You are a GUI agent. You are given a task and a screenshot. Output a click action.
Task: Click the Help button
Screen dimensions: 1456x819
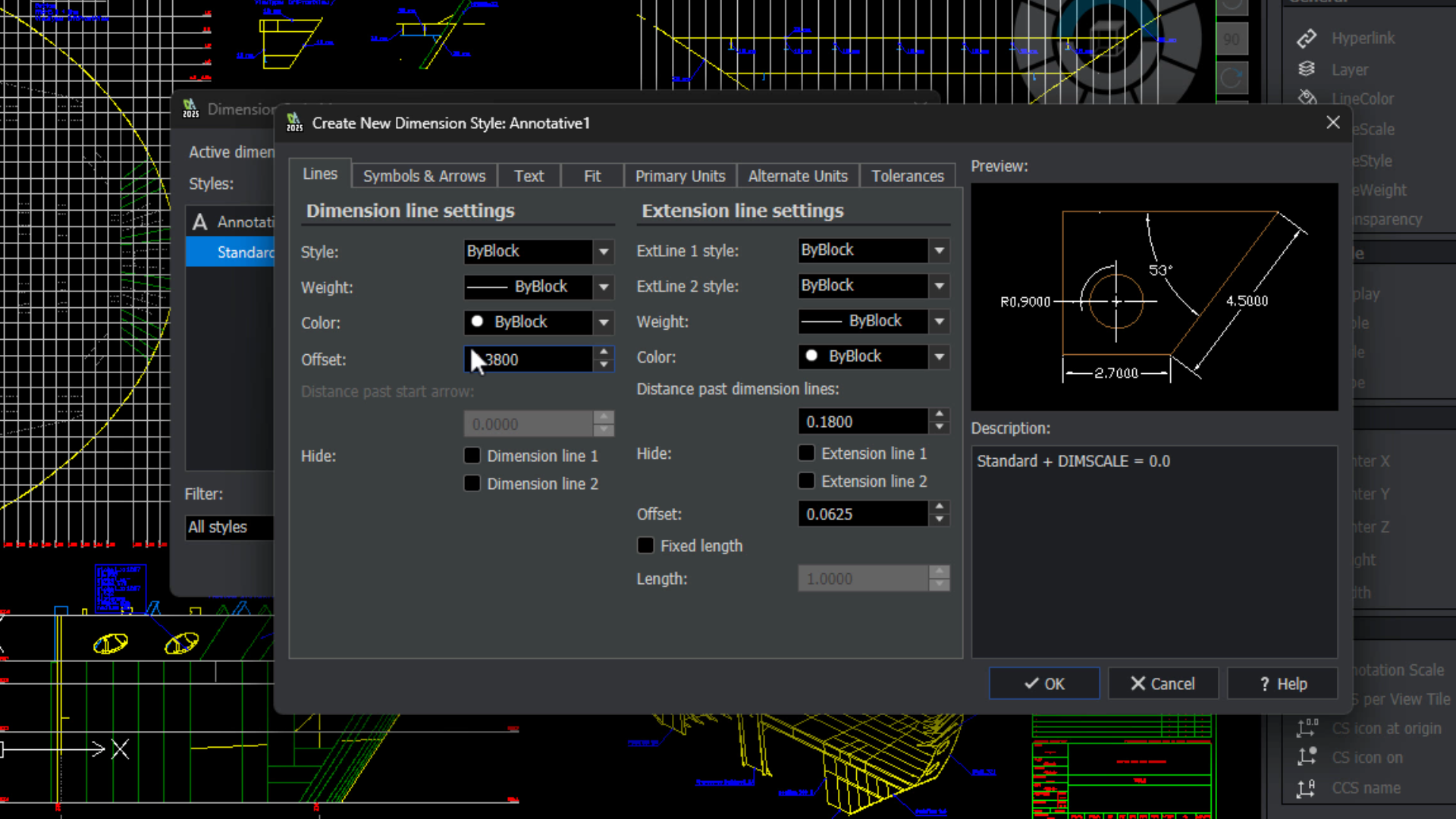coord(1282,684)
